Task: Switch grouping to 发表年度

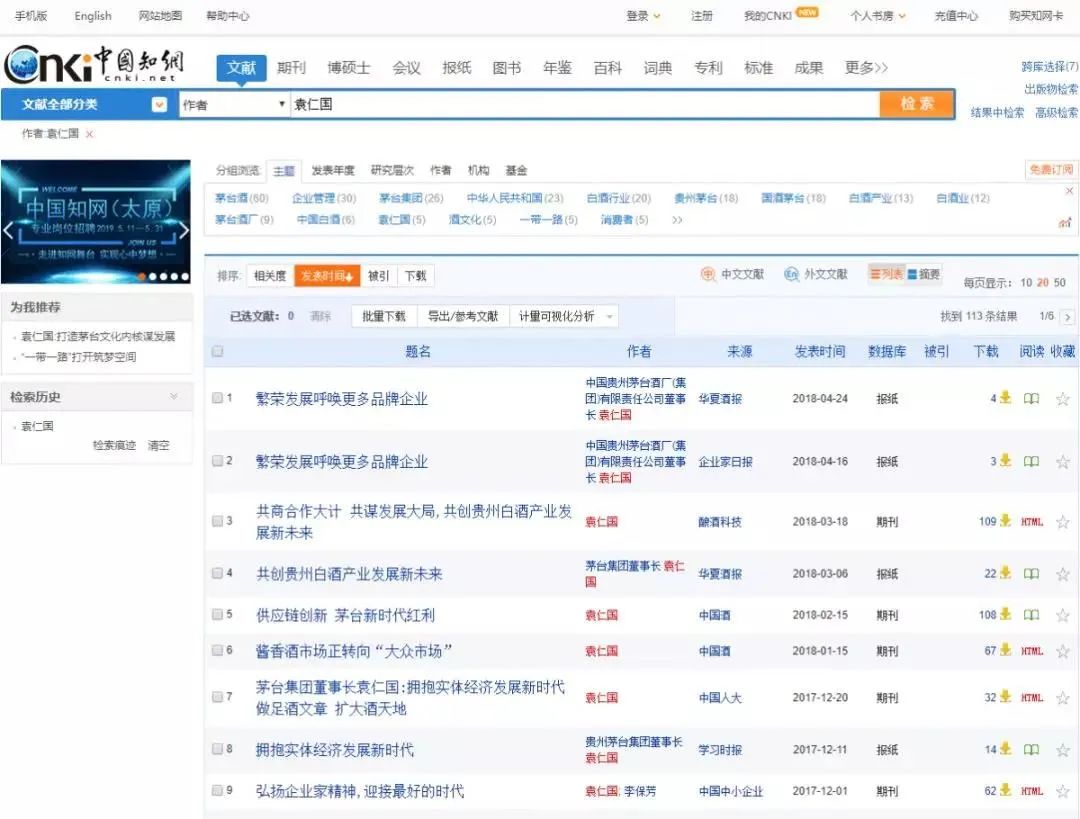Action: click(333, 170)
